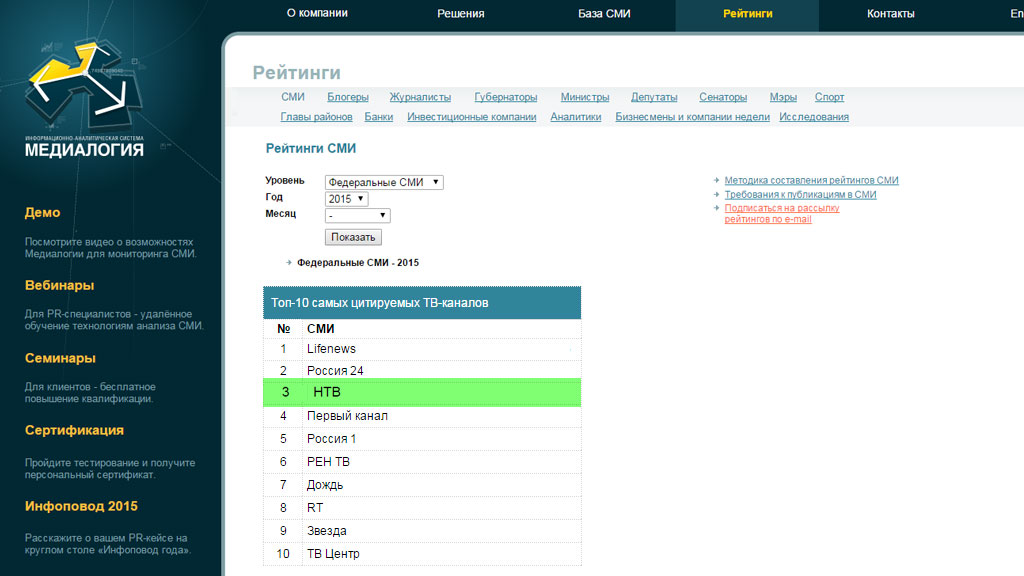
Task: Open Требования к публикациям в СМИ link
Action: 800,195
